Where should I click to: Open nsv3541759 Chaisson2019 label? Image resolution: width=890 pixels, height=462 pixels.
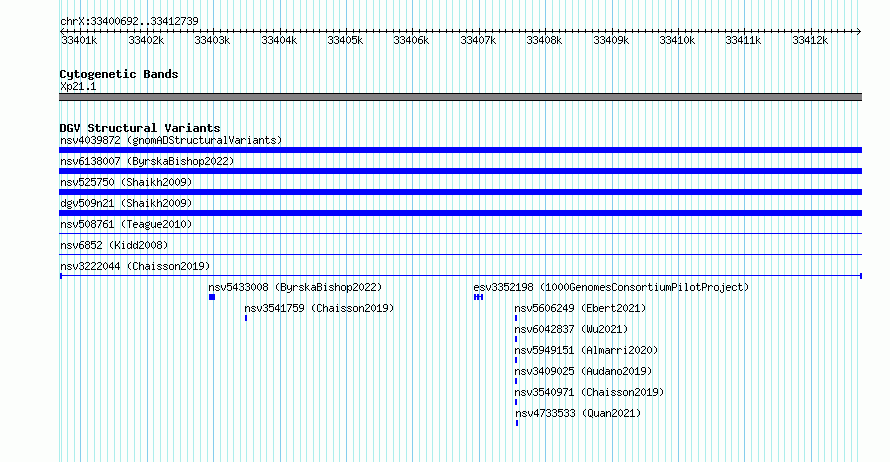click(319, 308)
